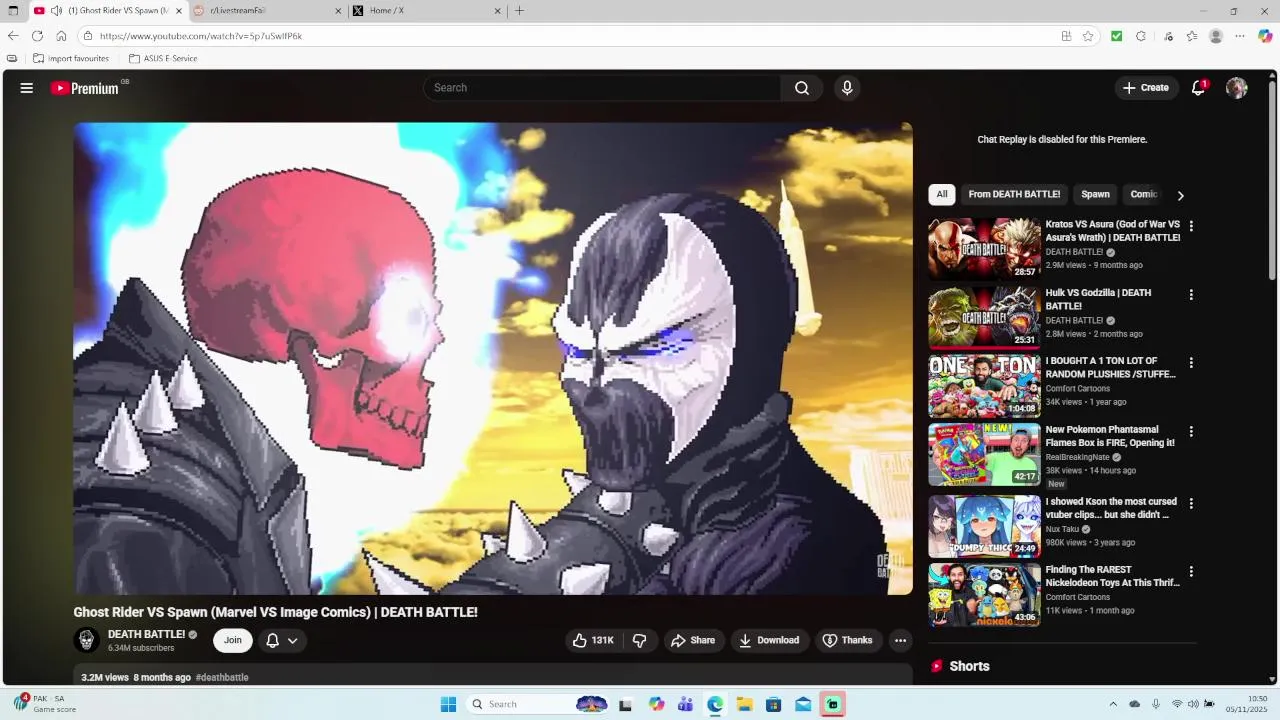Image resolution: width=1280 pixels, height=720 pixels.
Task: Open Hulk VS Godzilla video thumbnail
Action: tap(984, 317)
